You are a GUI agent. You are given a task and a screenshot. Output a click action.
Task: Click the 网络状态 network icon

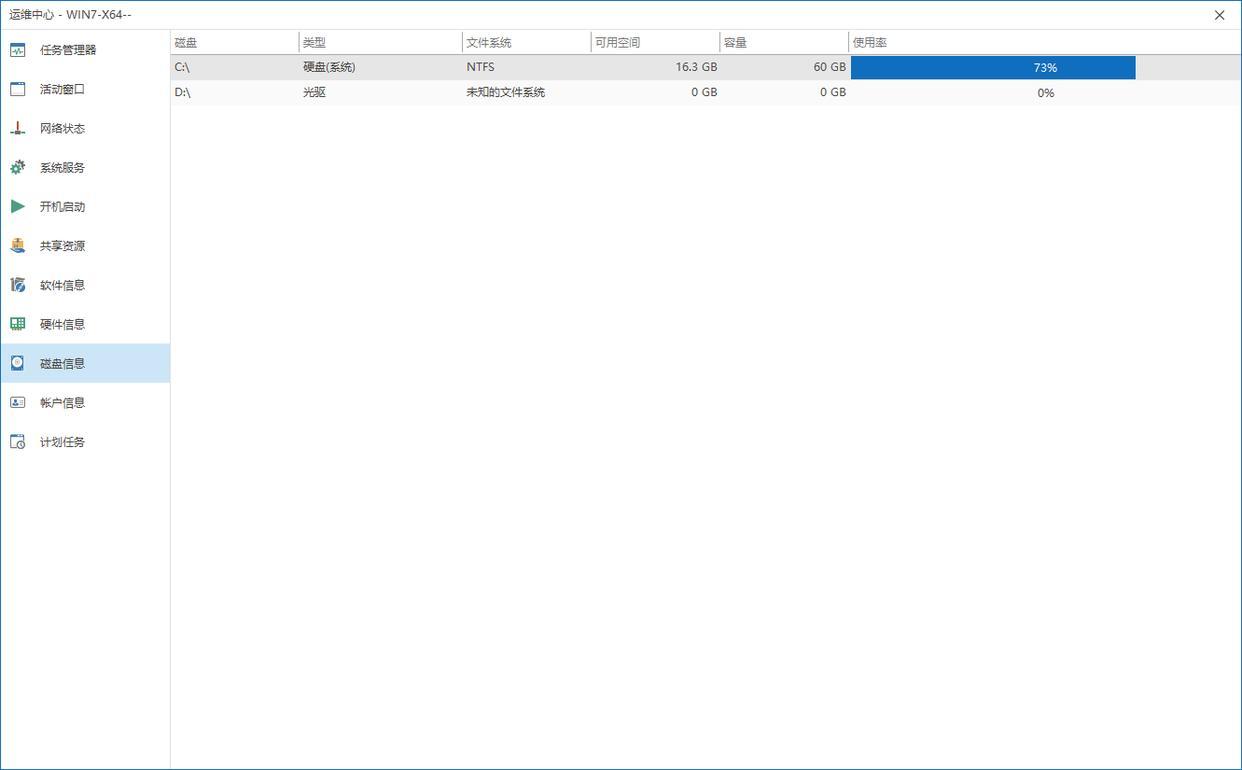(17, 128)
